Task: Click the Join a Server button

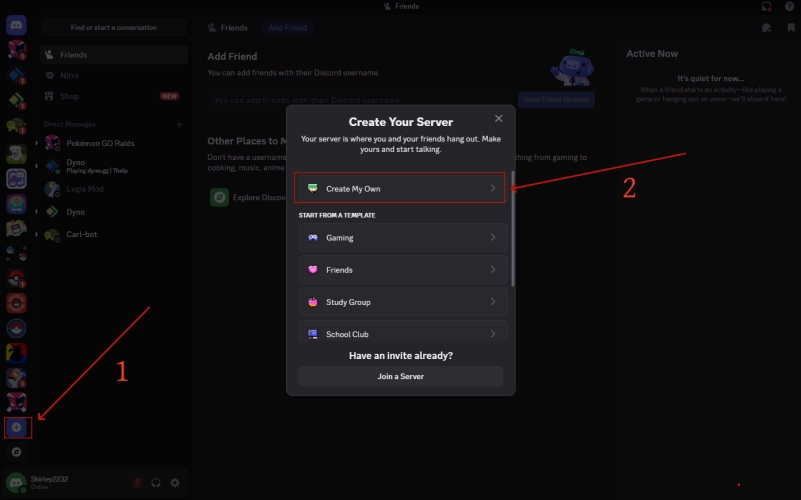Action: pos(401,376)
